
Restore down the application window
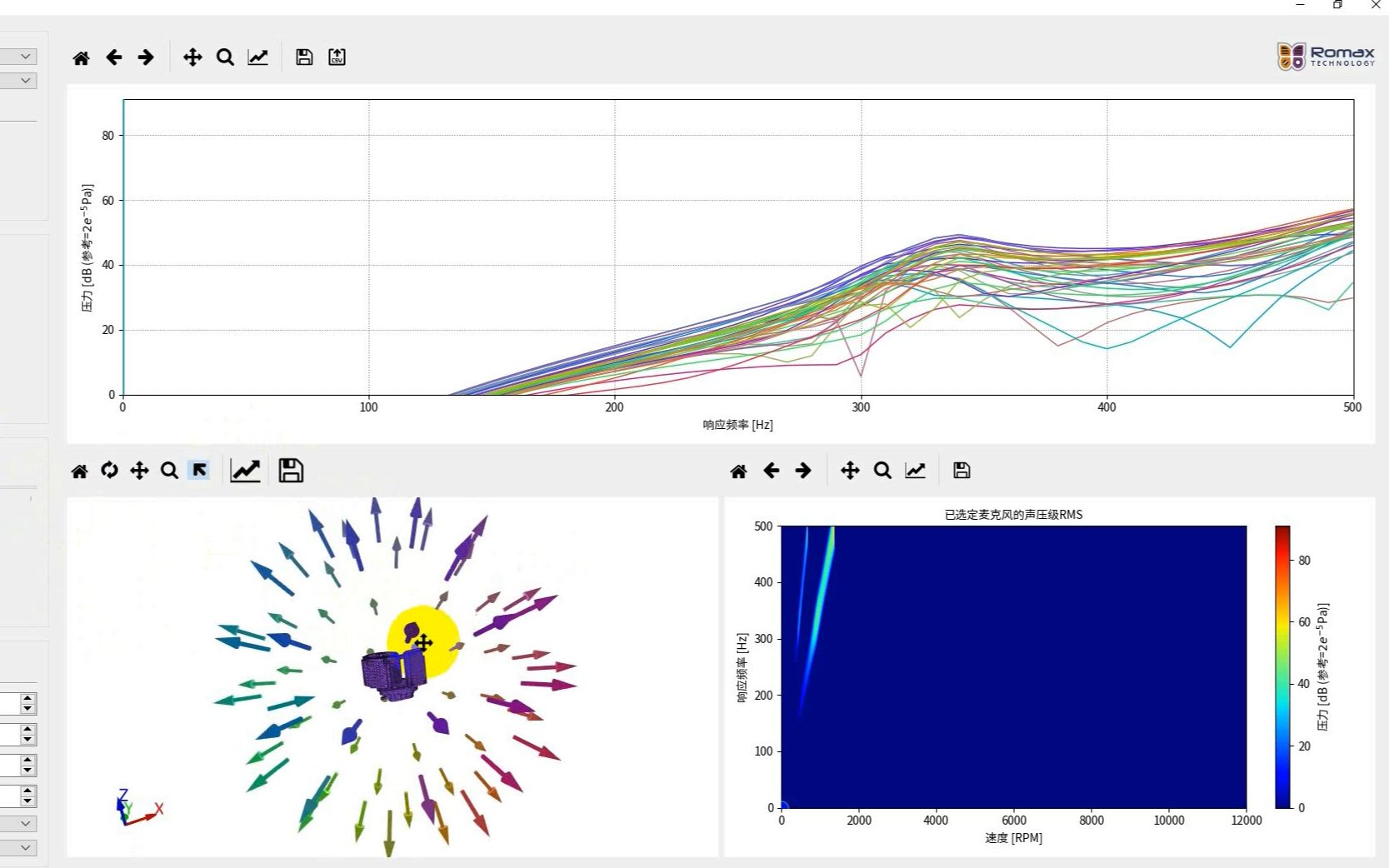(x=1337, y=5)
